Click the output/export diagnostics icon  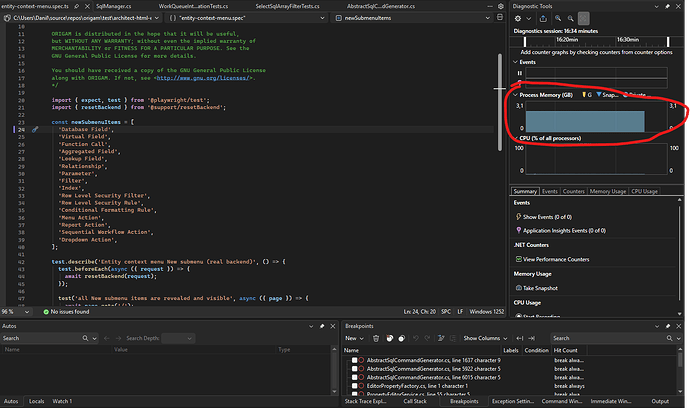pyautogui.click(x=543, y=18)
